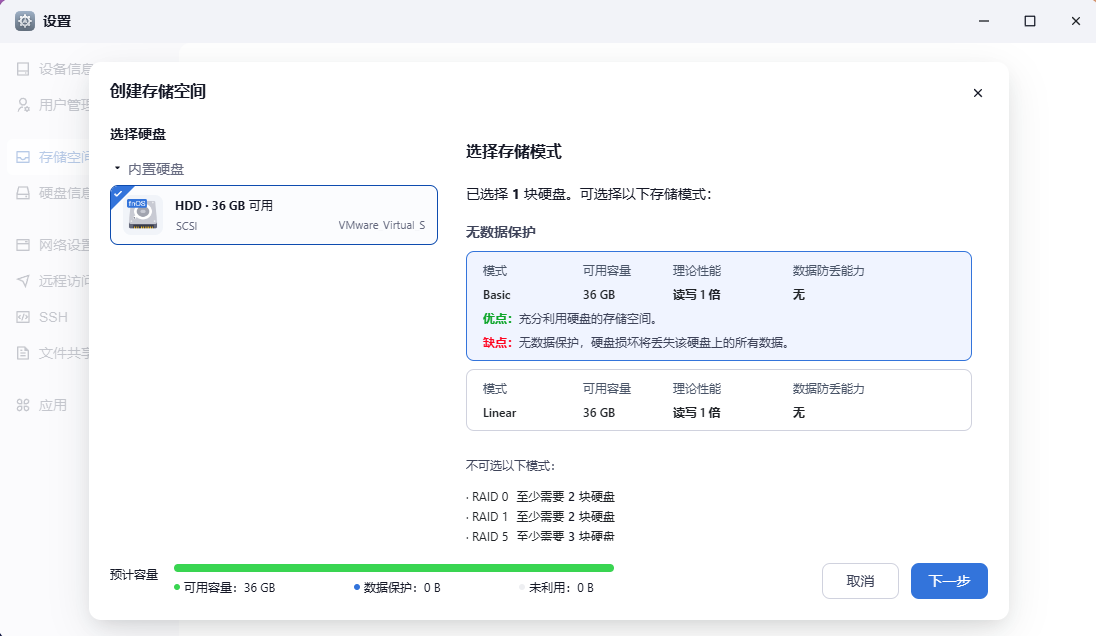
Task: Click the 下一步 button
Action: click(x=949, y=581)
